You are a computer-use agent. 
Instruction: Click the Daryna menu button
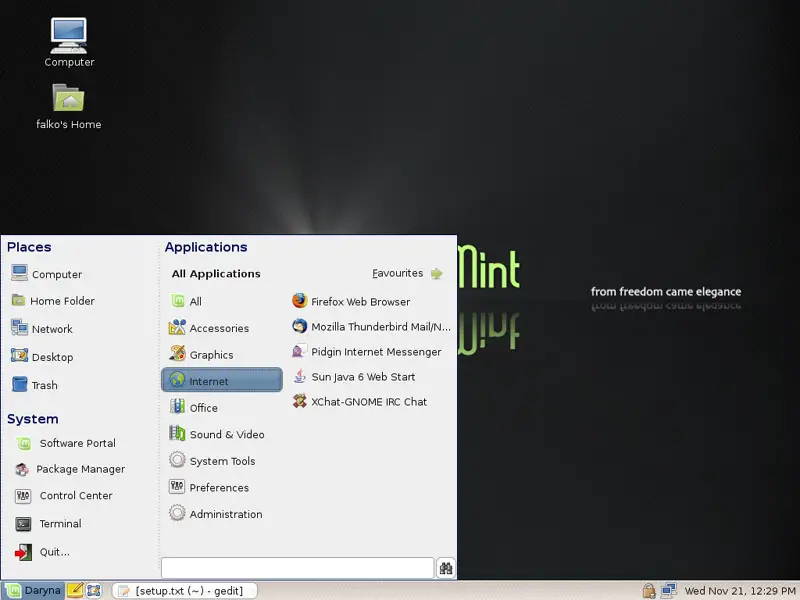click(x=33, y=590)
